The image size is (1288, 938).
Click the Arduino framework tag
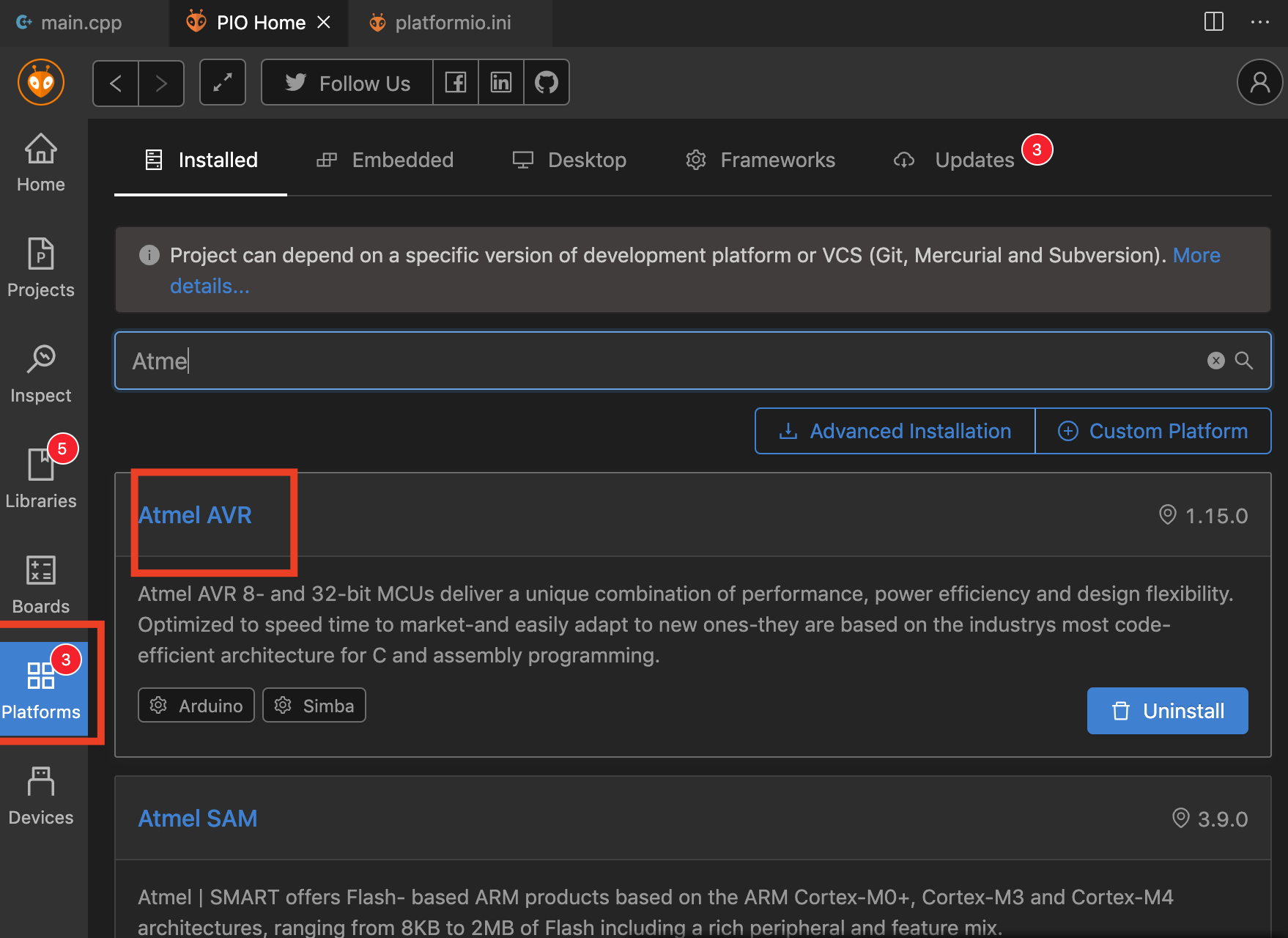[196, 705]
